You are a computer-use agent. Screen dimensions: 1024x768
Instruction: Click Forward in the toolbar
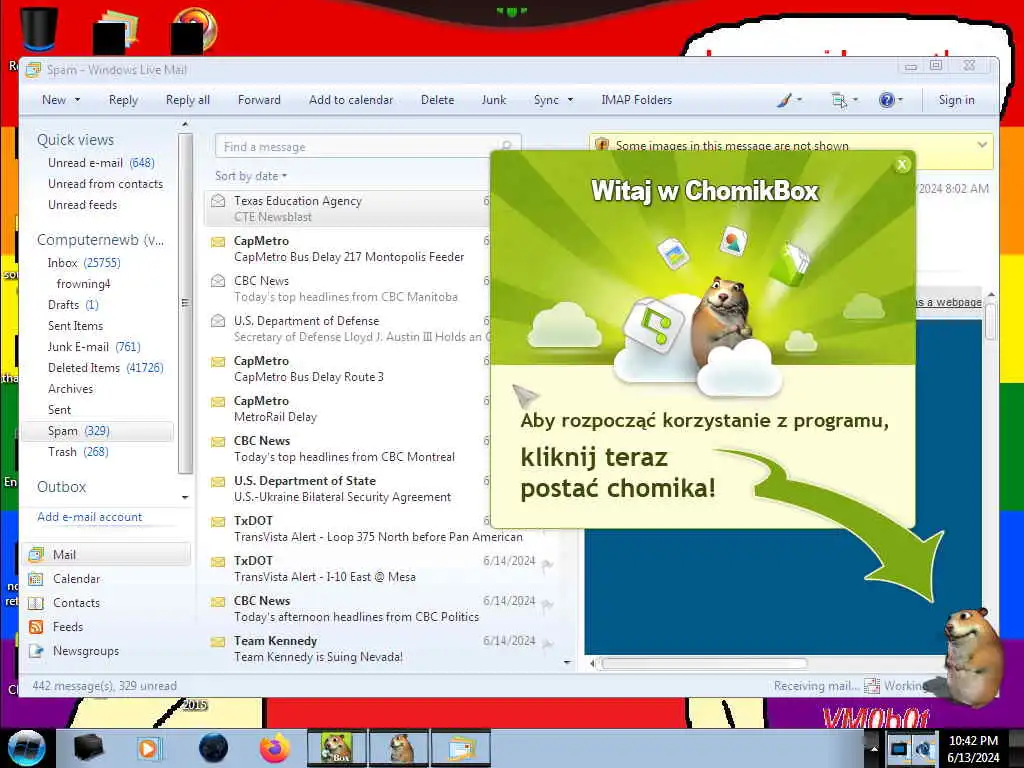pyautogui.click(x=259, y=100)
